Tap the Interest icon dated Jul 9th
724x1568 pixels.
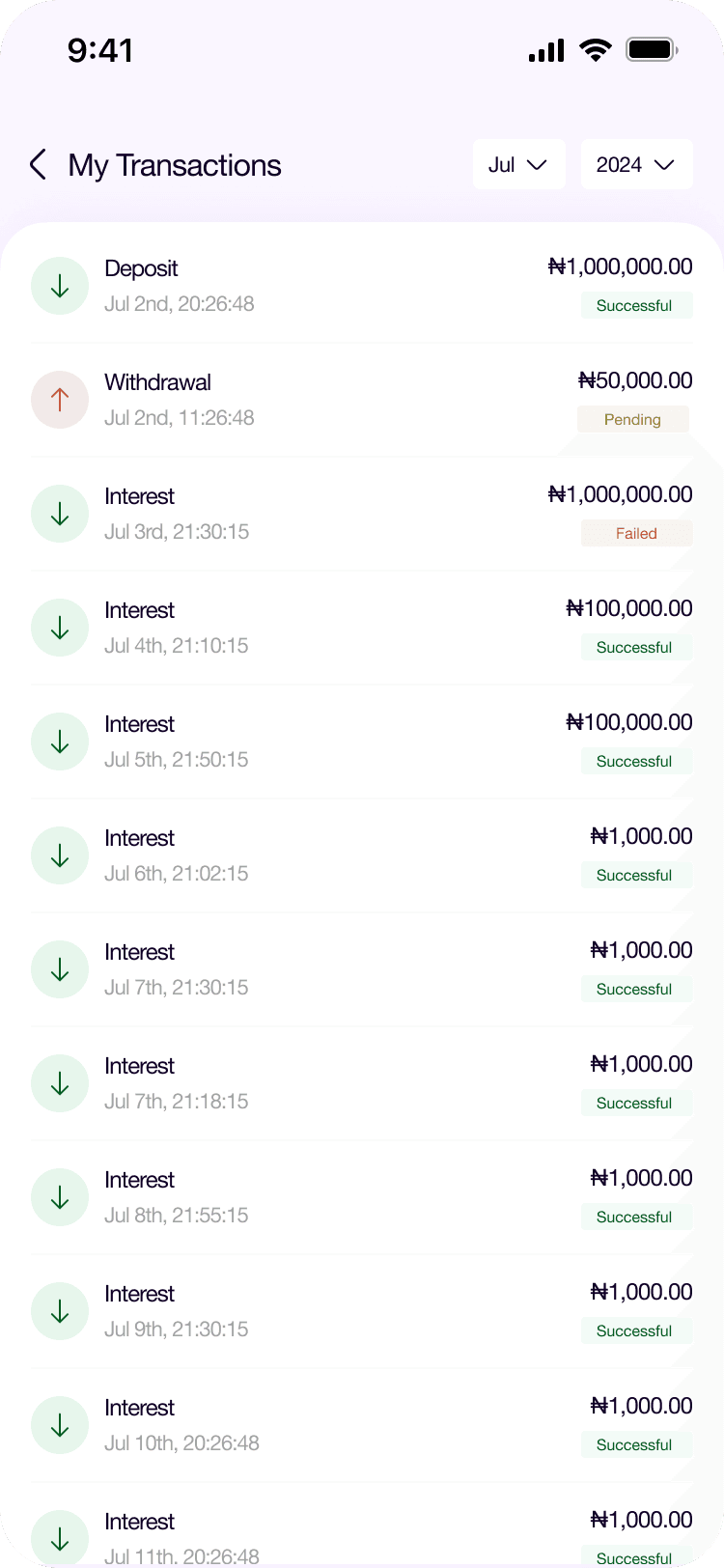[x=60, y=1311]
